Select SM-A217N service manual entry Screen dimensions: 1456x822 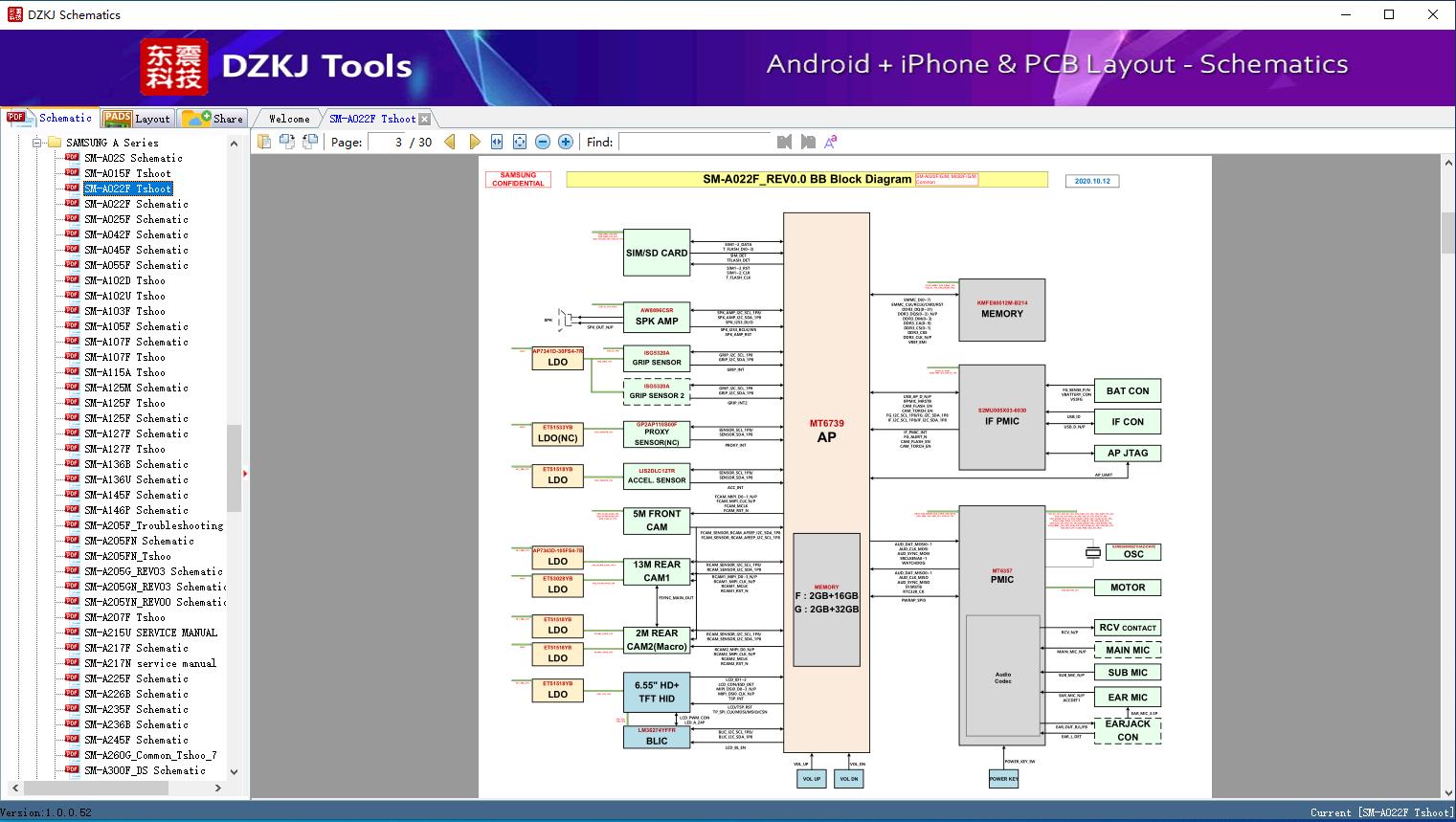[150, 663]
